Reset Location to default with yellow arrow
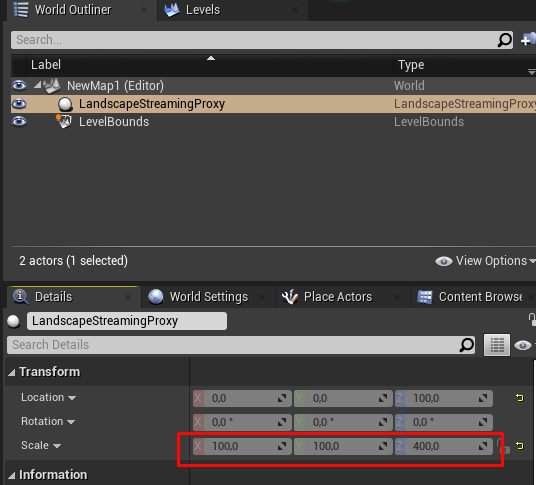 coord(520,398)
